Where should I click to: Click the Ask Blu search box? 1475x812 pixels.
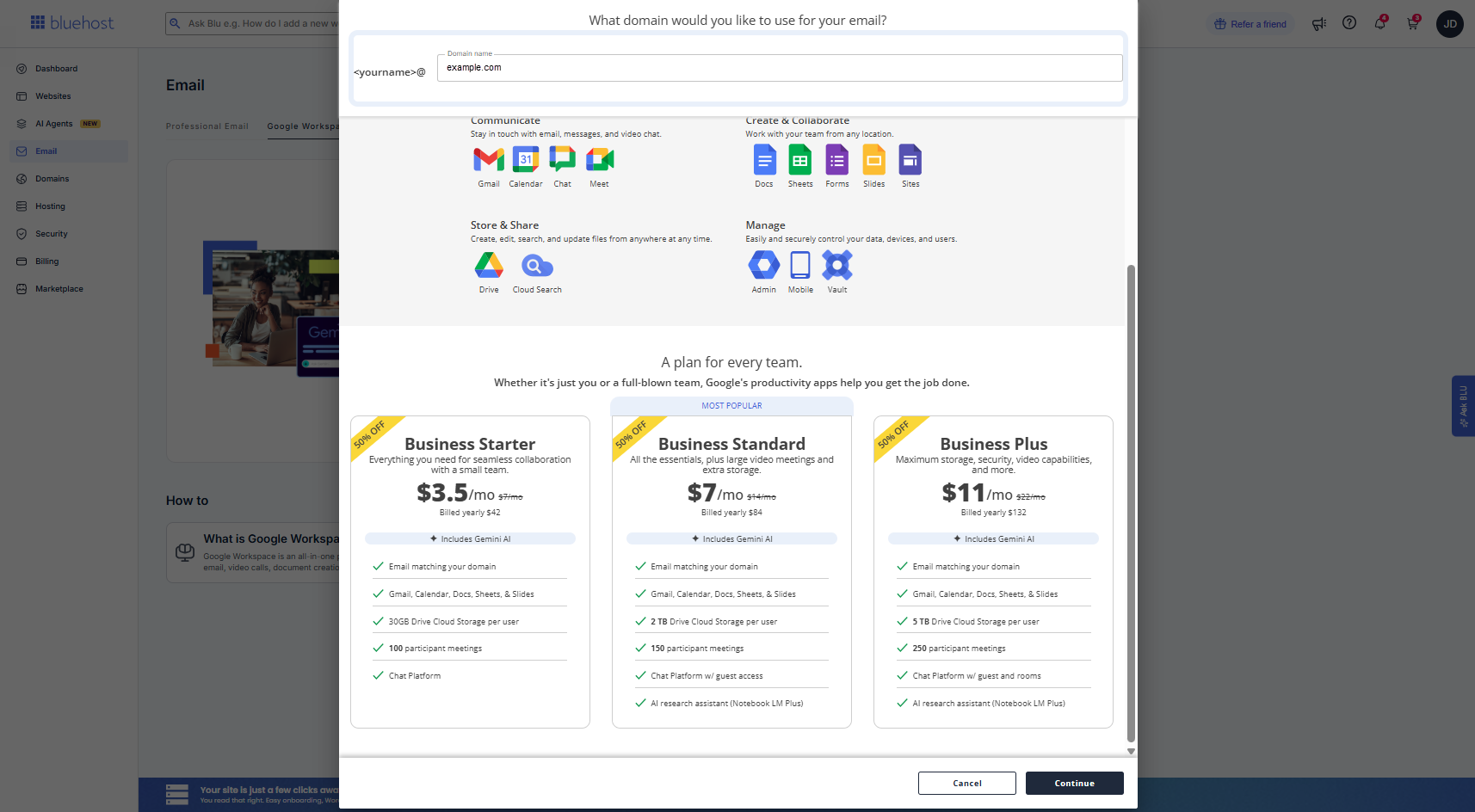(x=251, y=23)
